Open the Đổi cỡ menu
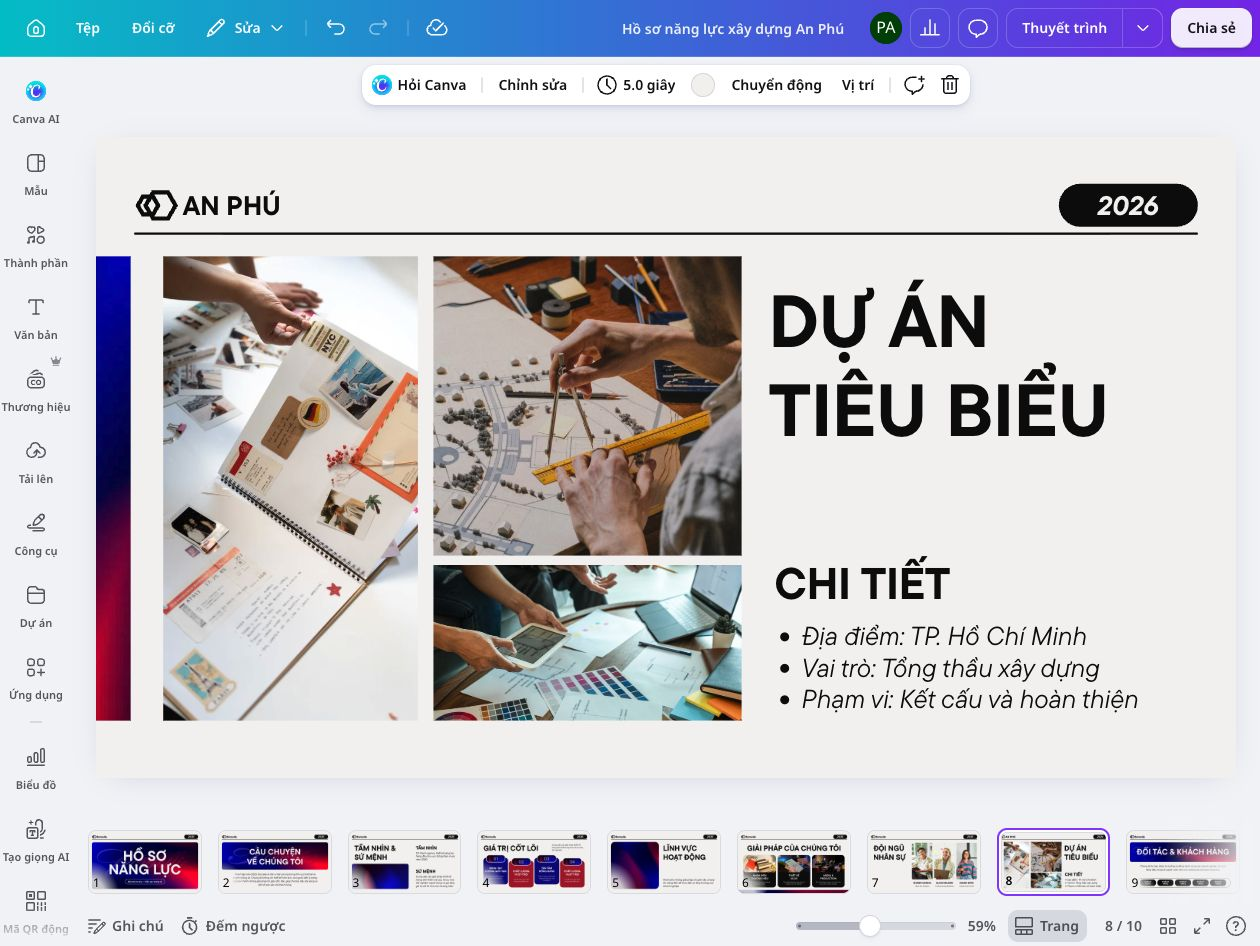 coord(153,28)
